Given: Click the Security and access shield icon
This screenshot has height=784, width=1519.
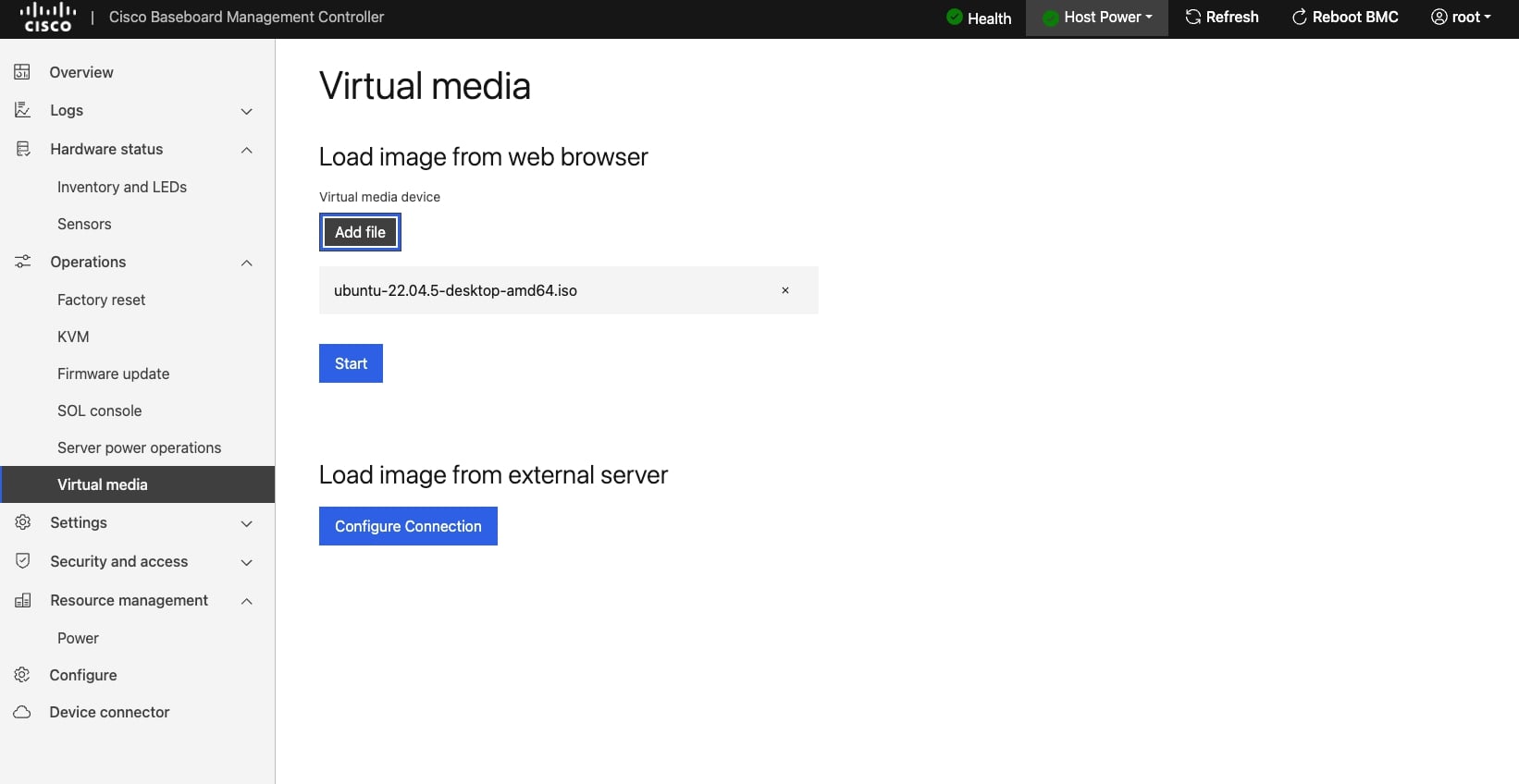Looking at the screenshot, I should [22, 561].
